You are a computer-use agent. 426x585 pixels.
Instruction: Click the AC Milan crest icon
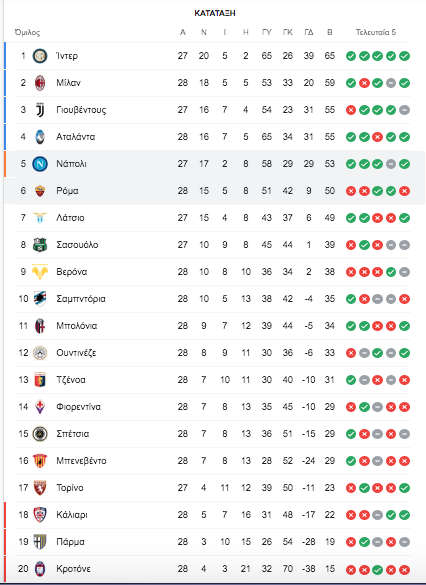pyautogui.click(x=40, y=83)
